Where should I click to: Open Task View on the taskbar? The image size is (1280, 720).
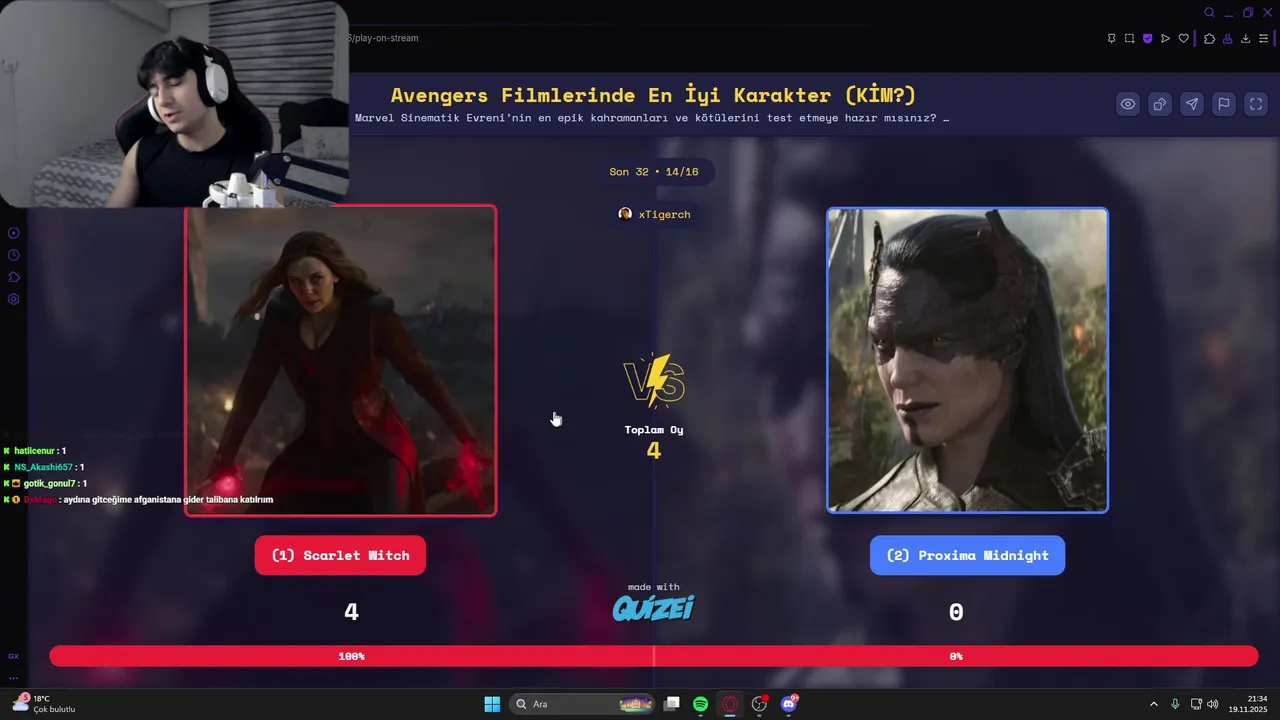pos(672,704)
